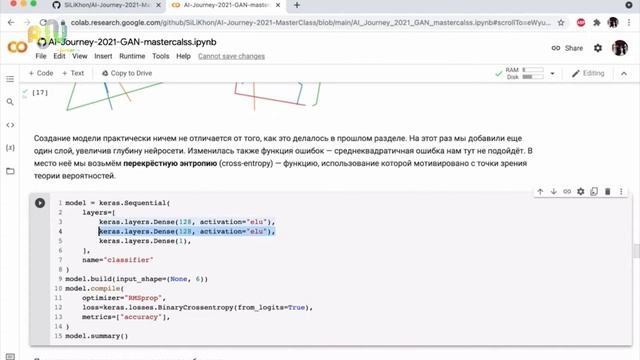This screenshot has width=640, height=360.
Task: Open the Help menu
Action: [x=183, y=56]
